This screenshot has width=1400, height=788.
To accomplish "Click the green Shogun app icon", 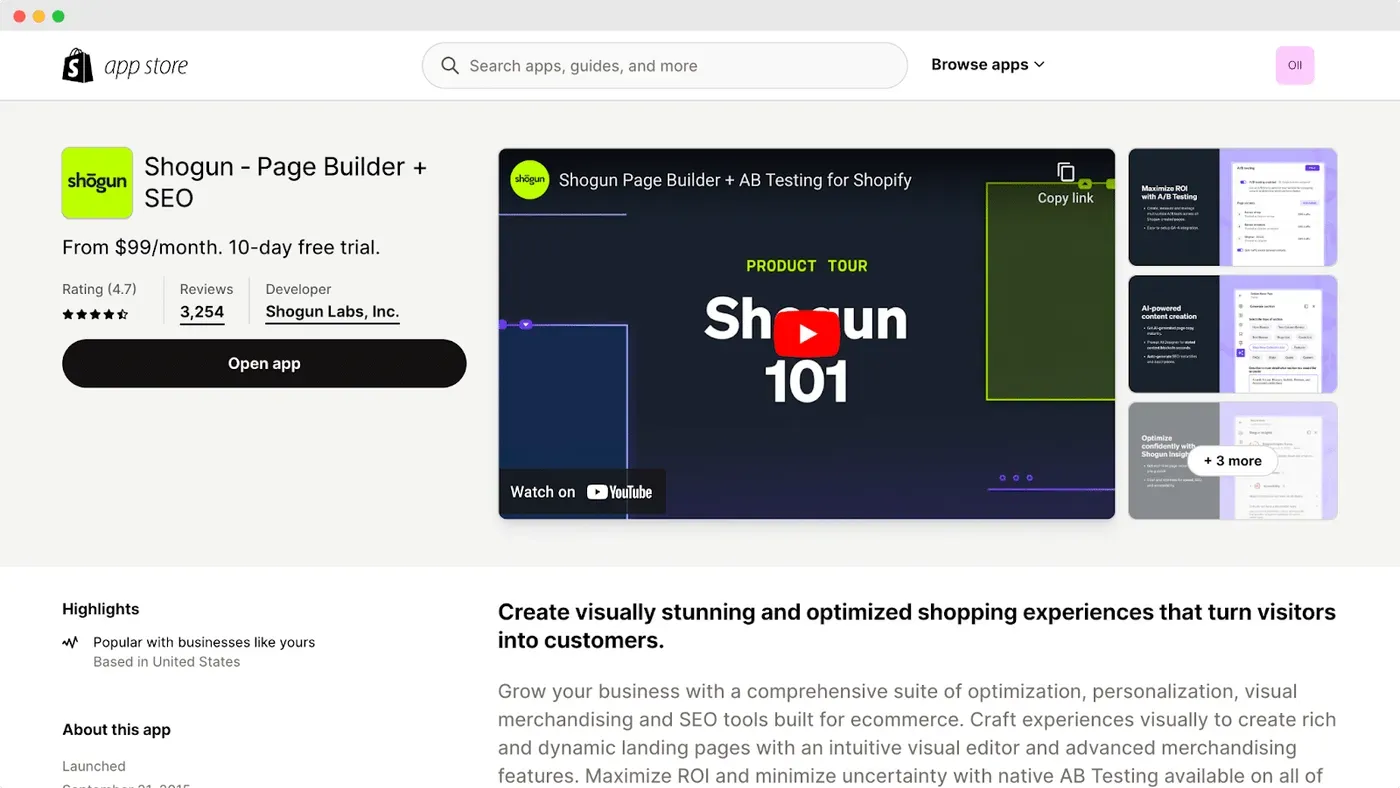I will pos(97,183).
